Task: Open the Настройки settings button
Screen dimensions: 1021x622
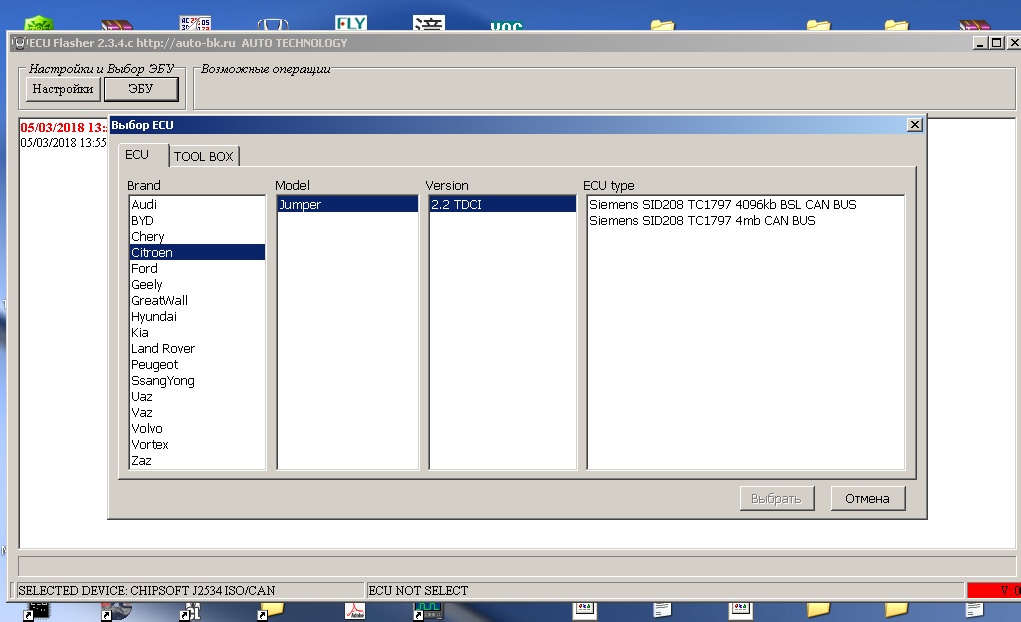Action: [63, 89]
